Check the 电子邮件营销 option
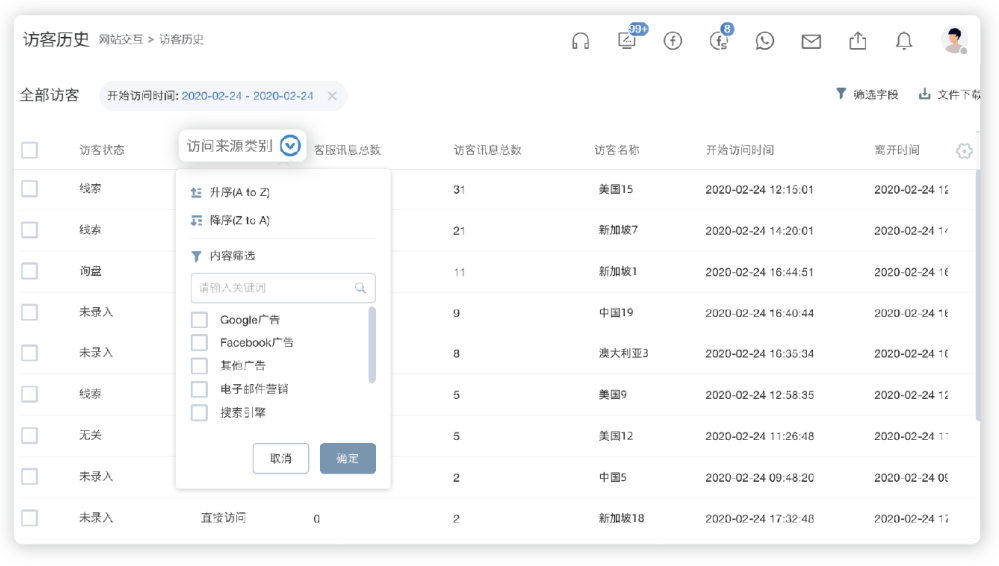This screenshot has height=566, width=999. click(199, 389)
